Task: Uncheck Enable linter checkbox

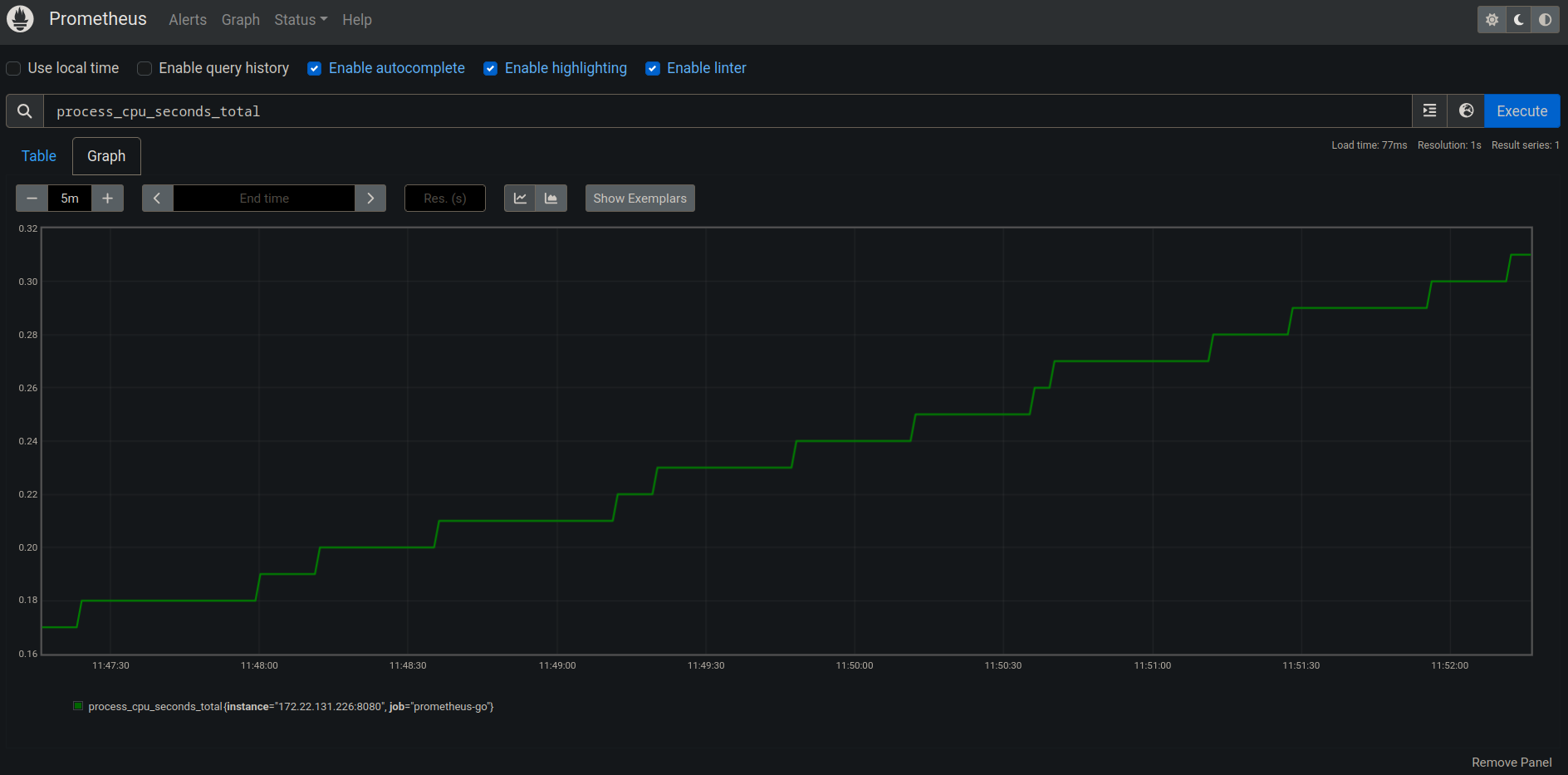Action: (653, 68)
